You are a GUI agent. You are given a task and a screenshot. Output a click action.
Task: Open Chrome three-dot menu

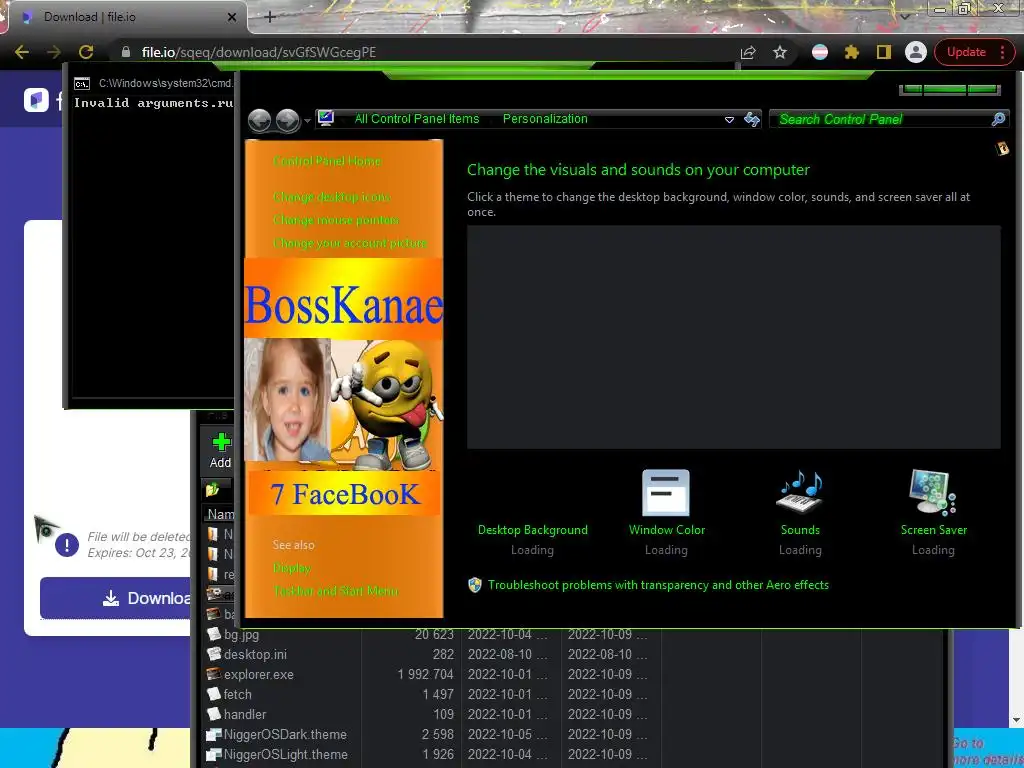1002,52
